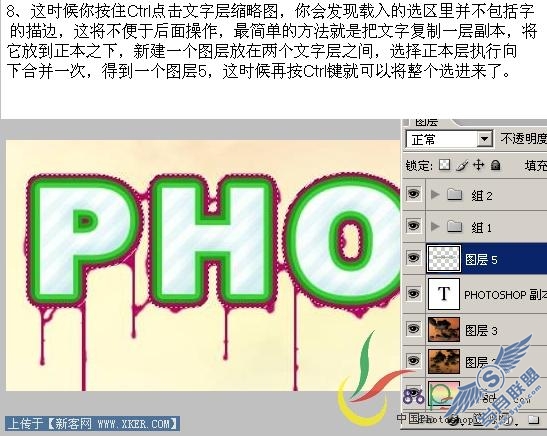Expand the 组 2 group triangle

(x=435, y=194)
